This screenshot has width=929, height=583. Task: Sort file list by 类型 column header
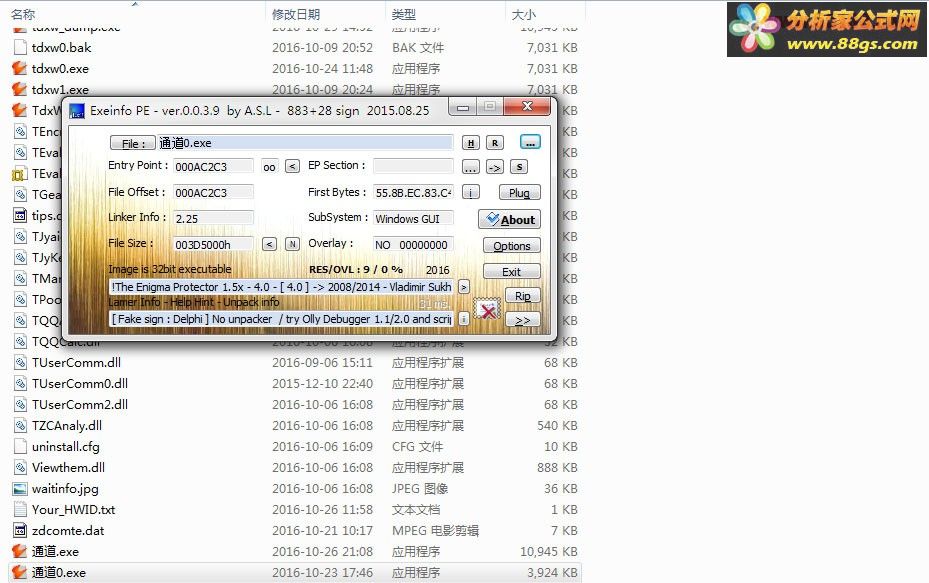click(x=403, y=14)
